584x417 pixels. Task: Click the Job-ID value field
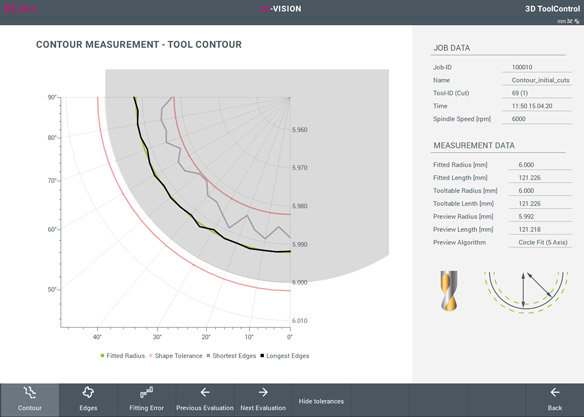537,67
